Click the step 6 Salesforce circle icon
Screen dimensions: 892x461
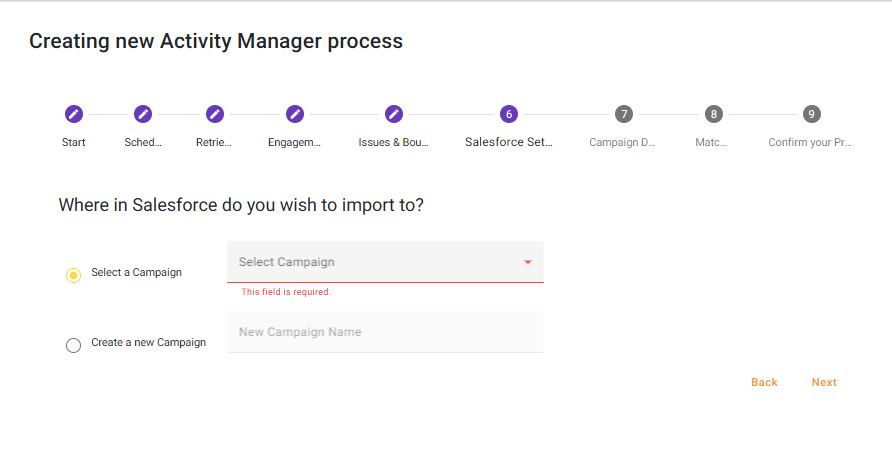click(509, 114)
